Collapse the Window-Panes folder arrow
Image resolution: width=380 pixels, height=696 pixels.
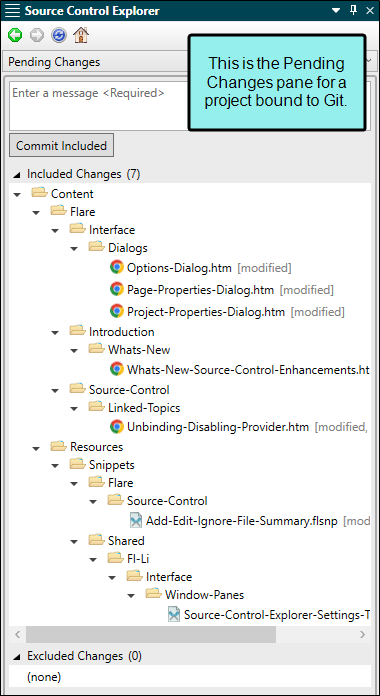click(131, 595)
